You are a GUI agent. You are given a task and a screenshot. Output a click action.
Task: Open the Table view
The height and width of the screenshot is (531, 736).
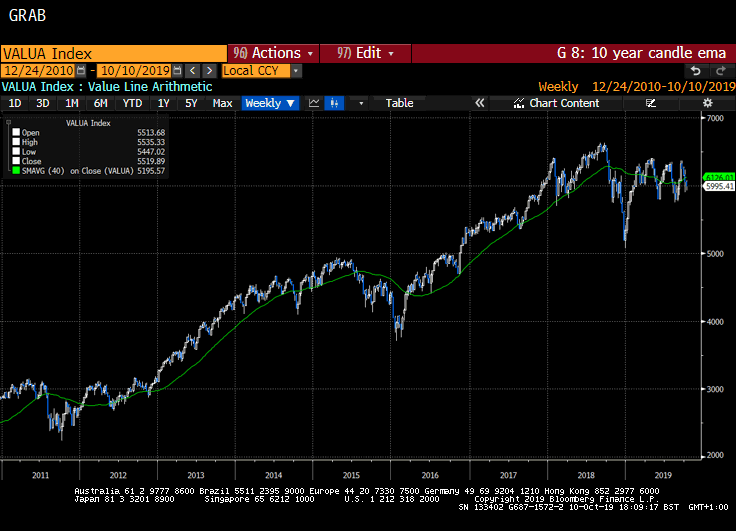click(399, 103)
